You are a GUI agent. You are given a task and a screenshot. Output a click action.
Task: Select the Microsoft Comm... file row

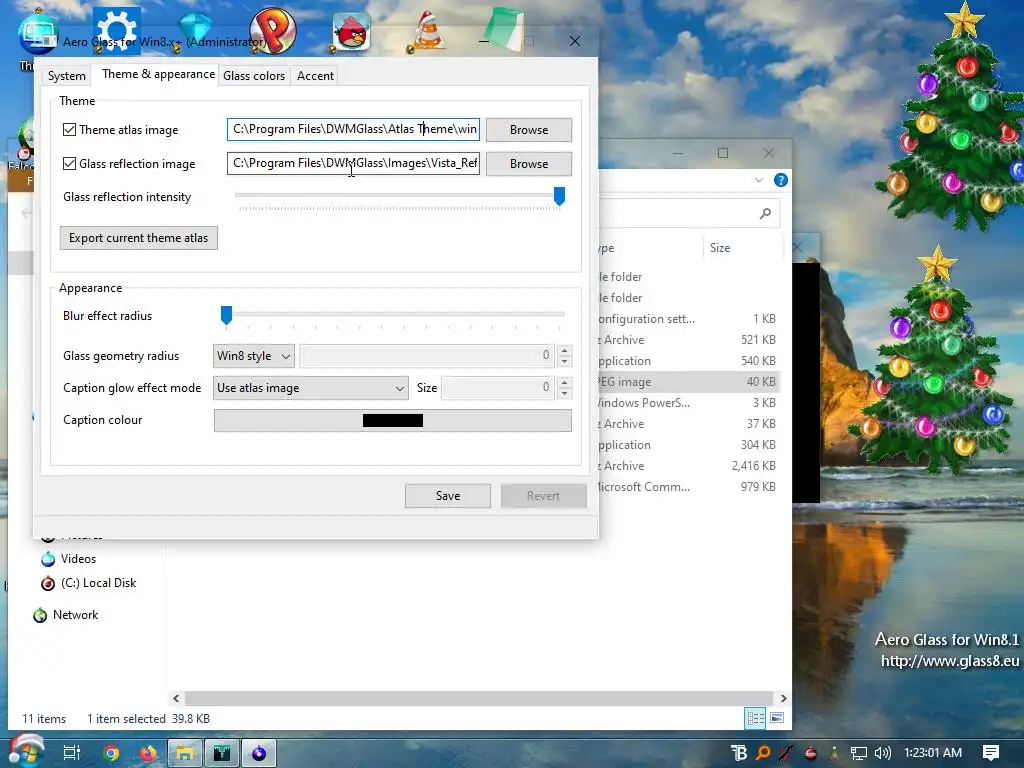[x=688, y=487]
